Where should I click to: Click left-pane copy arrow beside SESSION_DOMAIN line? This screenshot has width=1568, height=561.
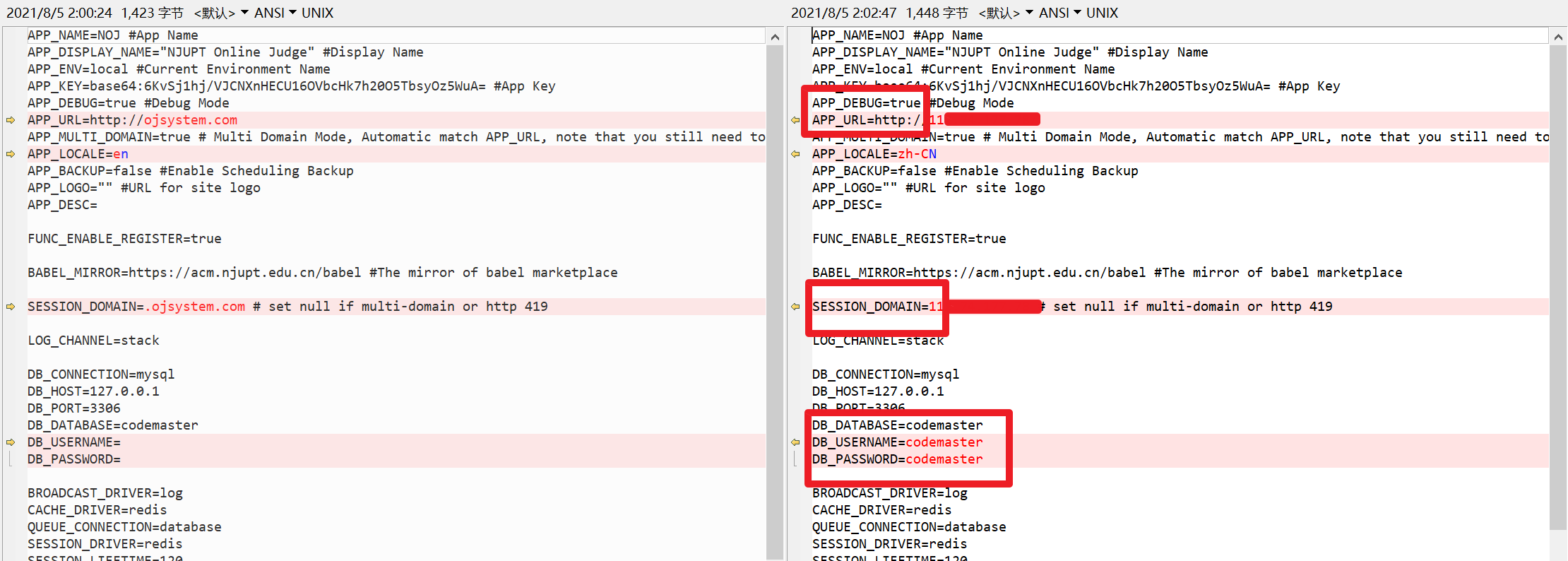click(x=11, y=307)
